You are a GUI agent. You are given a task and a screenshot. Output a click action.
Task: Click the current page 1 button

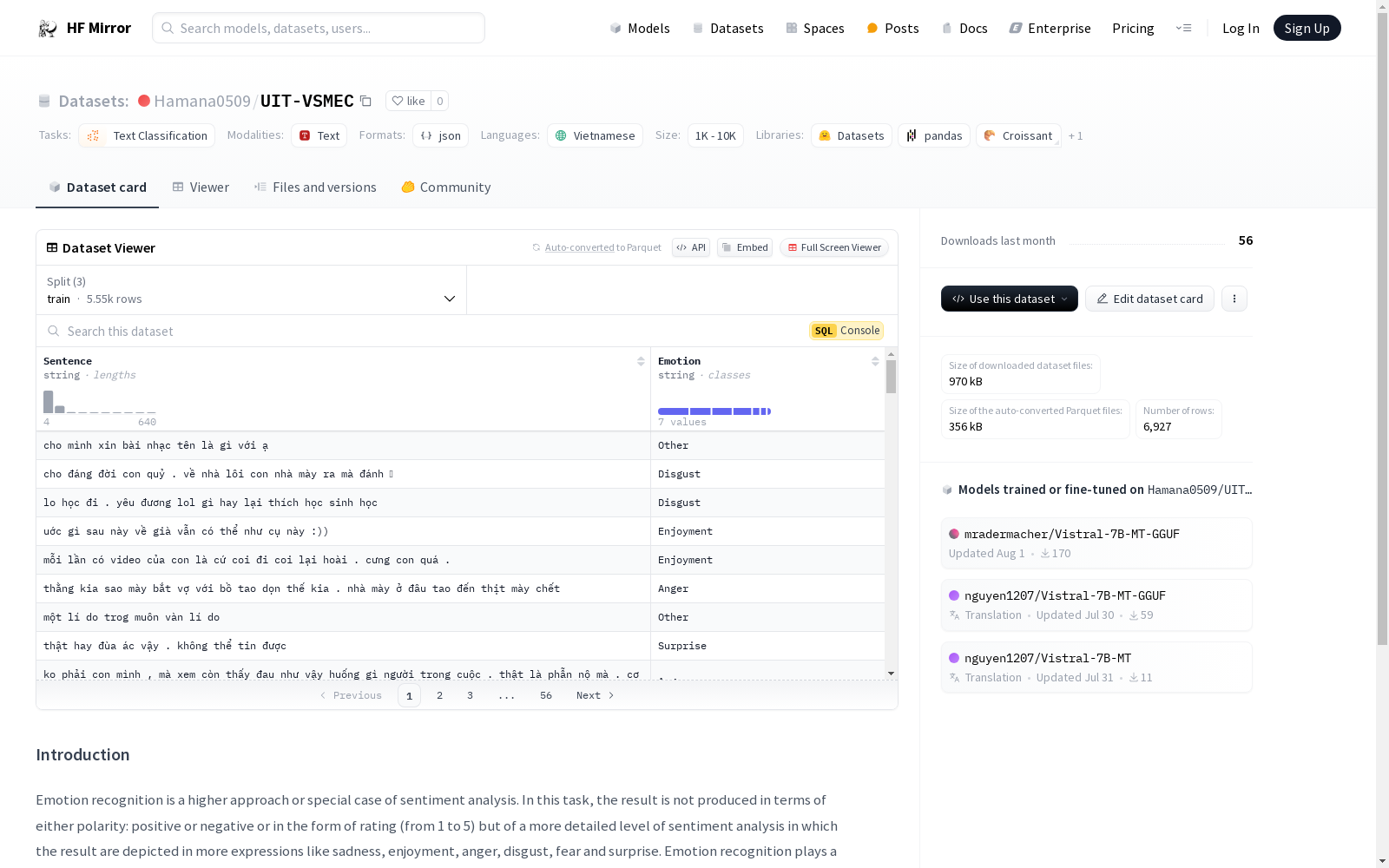click(x=409, y=695)
